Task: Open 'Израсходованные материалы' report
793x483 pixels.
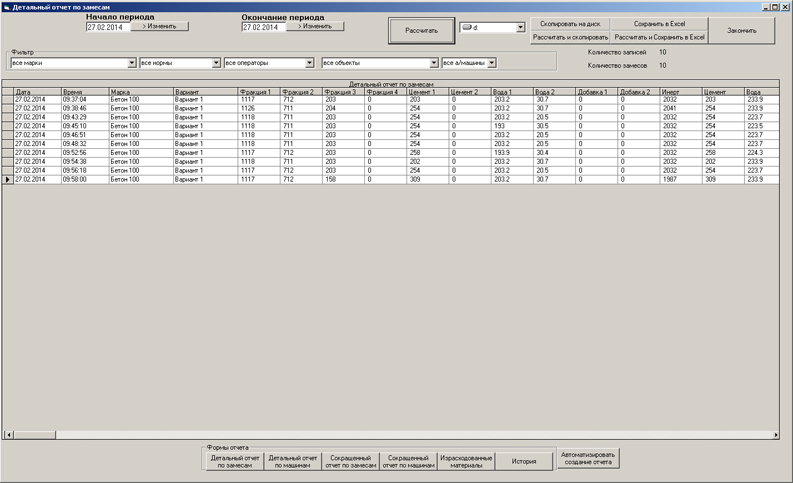Action: coord(466,461)
